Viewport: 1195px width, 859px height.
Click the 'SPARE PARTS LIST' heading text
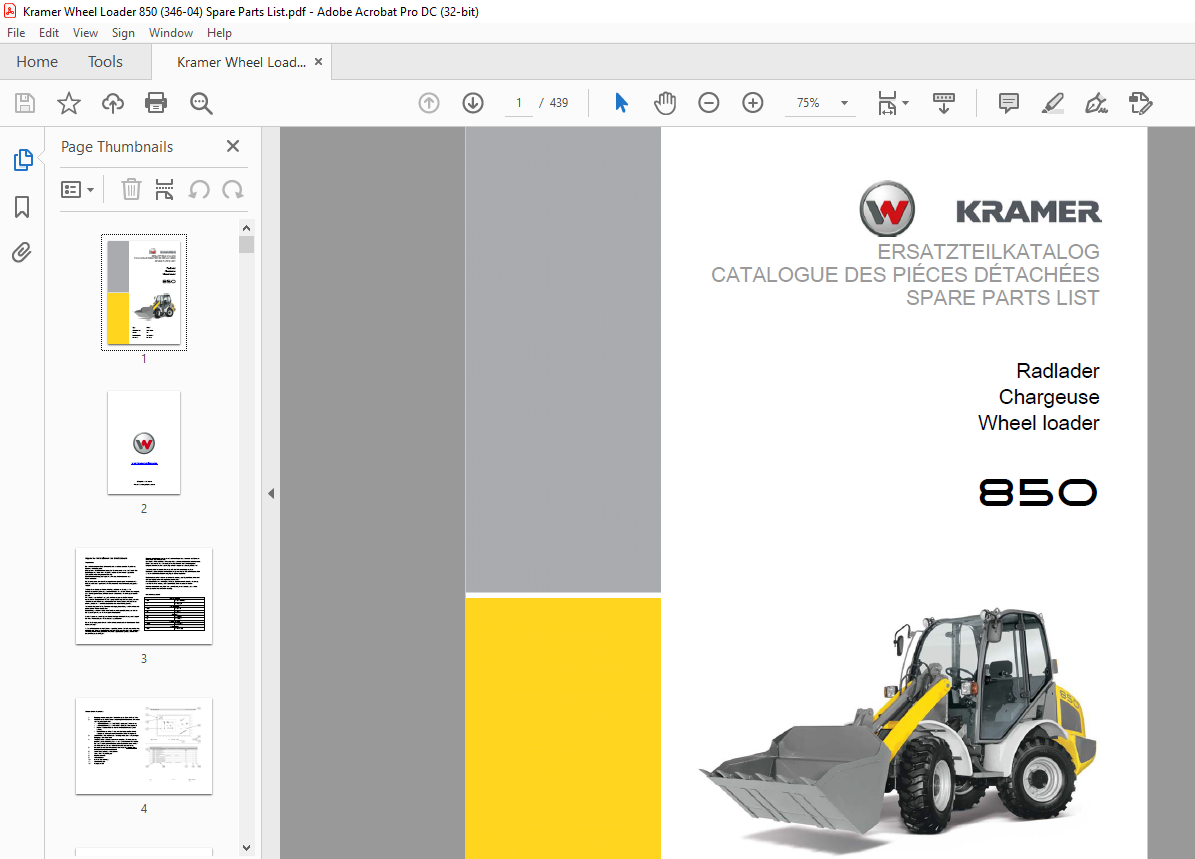click(1002, 298)
